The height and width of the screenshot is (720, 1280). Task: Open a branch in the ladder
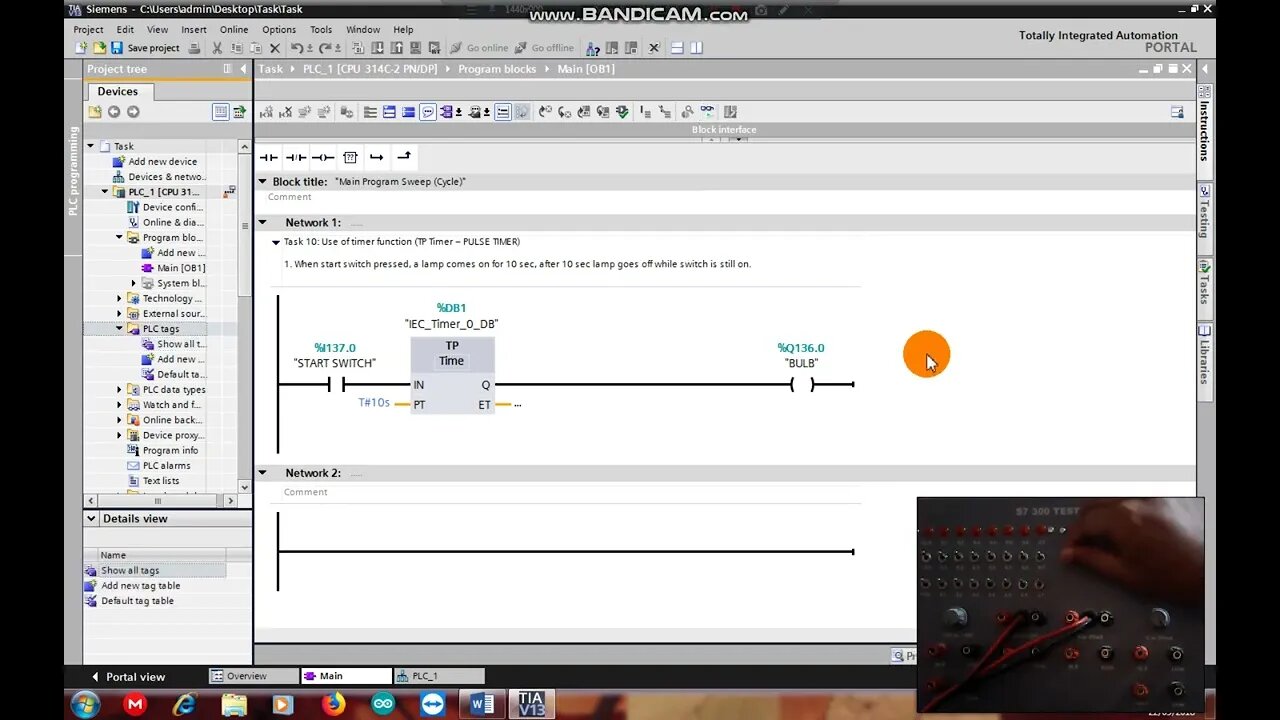[x=377, y=157]
